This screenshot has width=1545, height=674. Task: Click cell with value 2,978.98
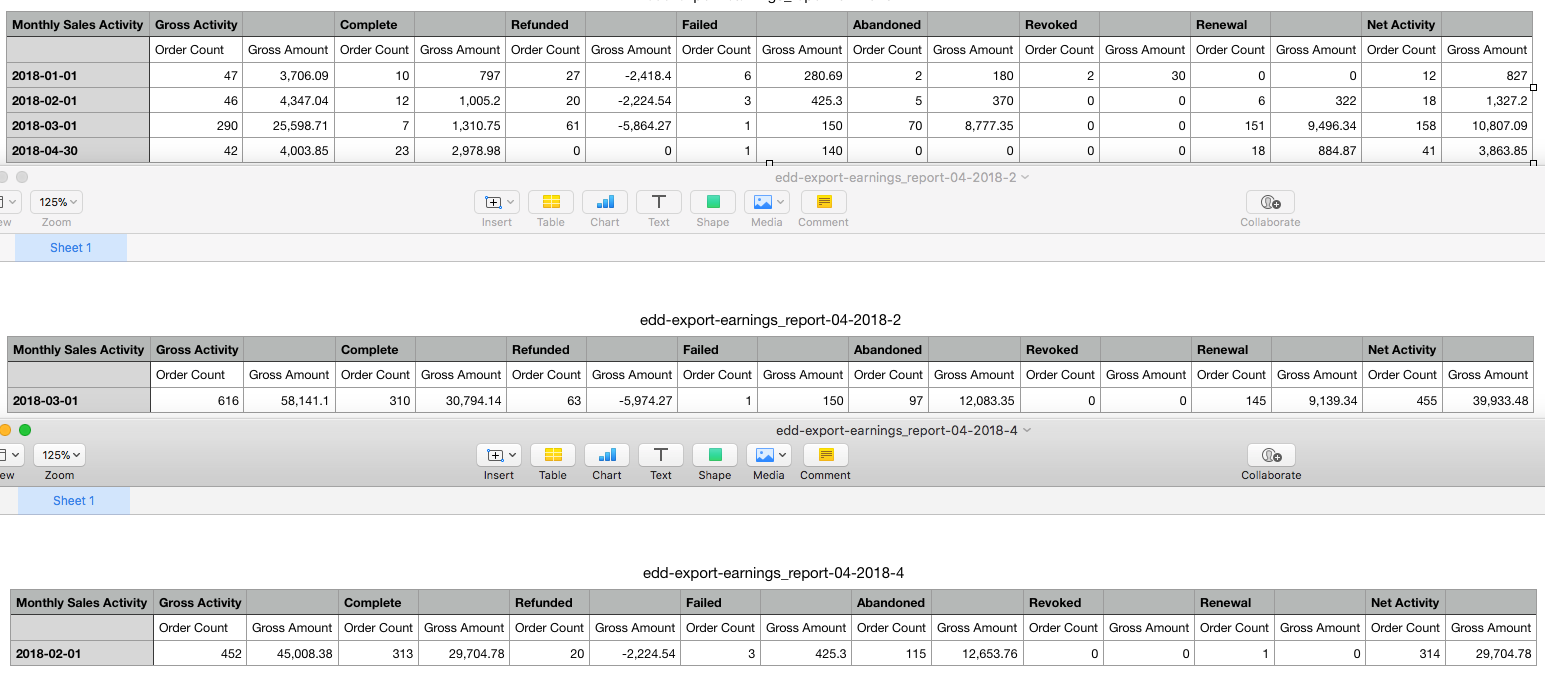coord(460,150)
